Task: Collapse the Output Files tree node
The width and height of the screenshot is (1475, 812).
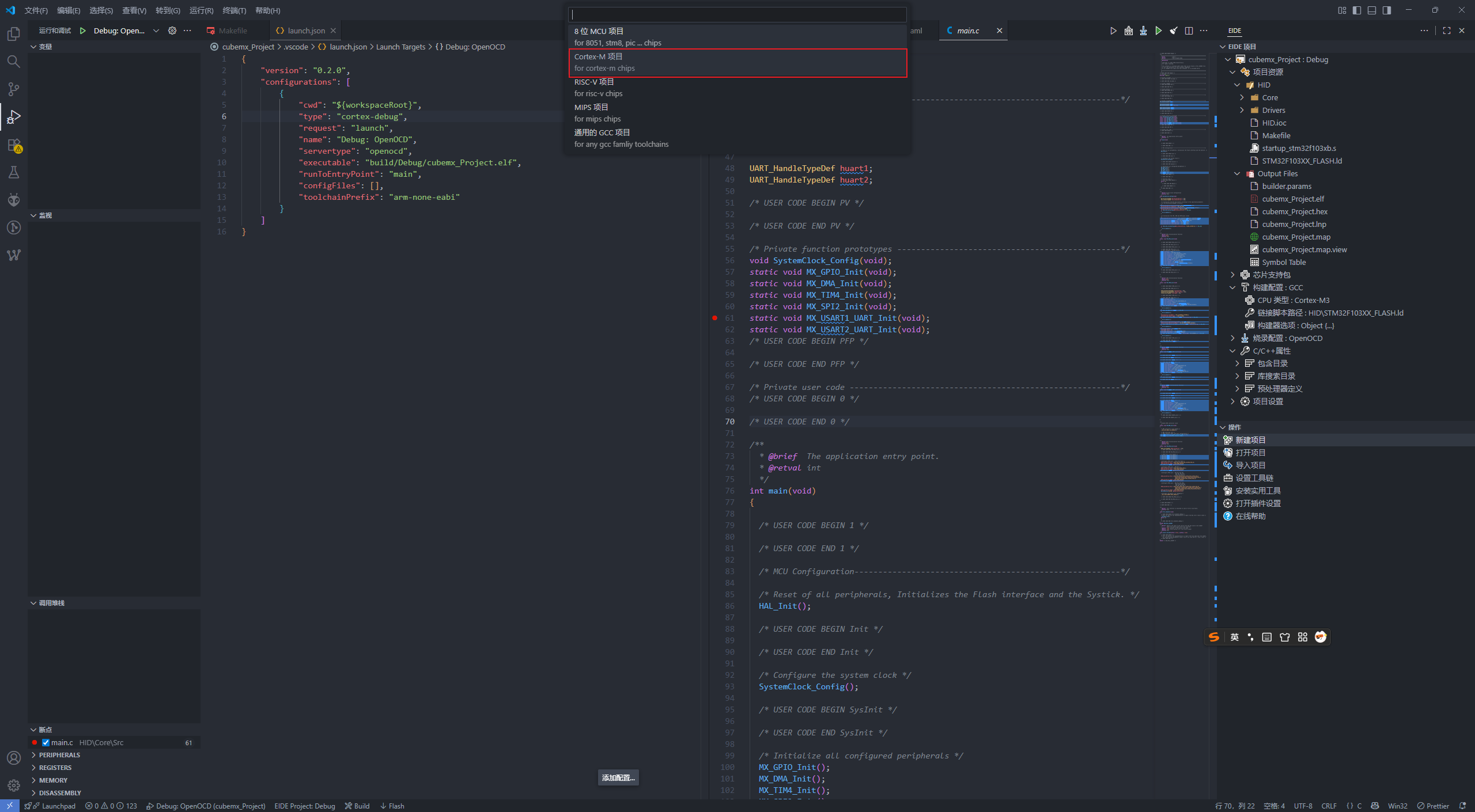Action: (x=1237, y=173)
